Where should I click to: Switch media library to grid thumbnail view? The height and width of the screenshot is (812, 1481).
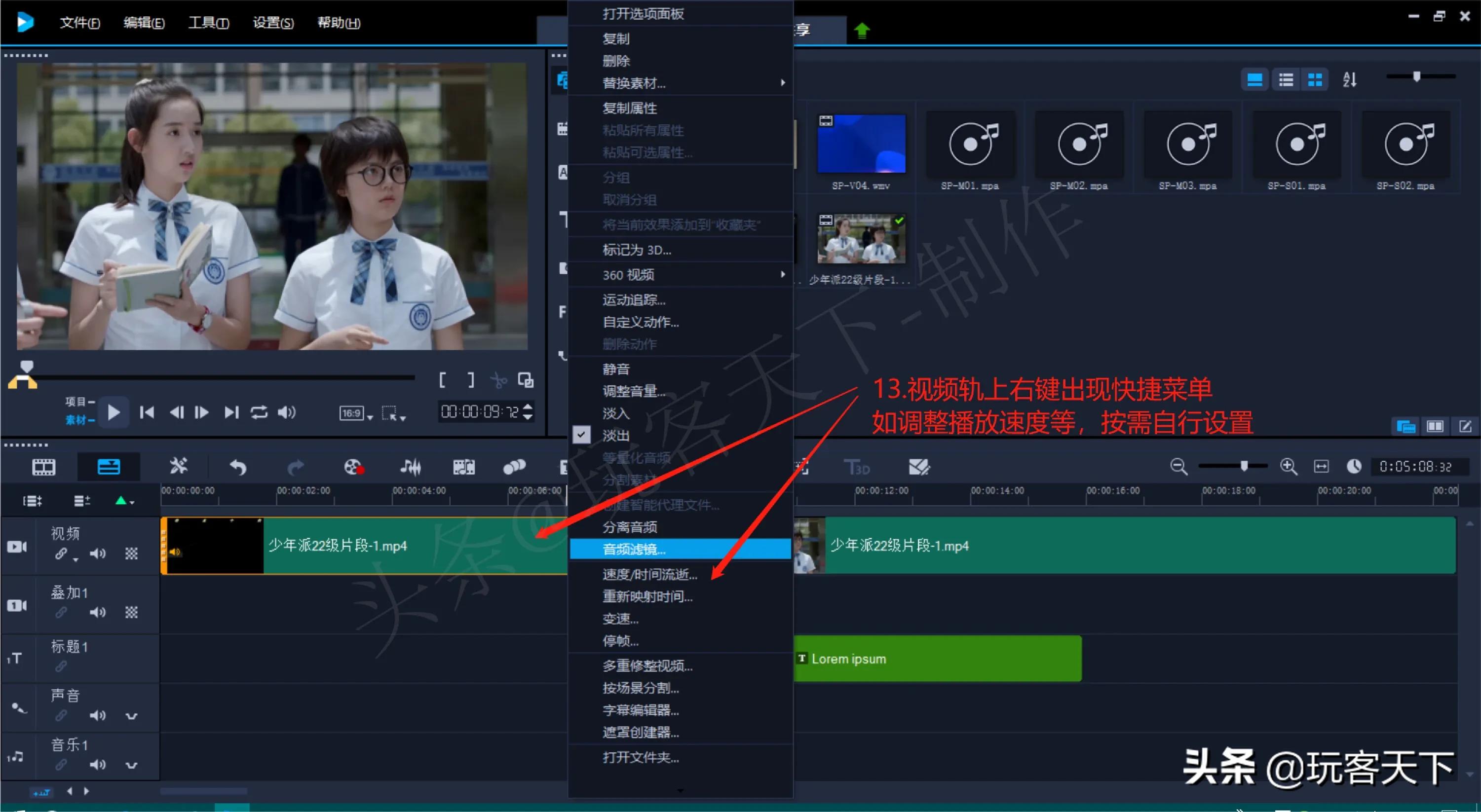1315,79
